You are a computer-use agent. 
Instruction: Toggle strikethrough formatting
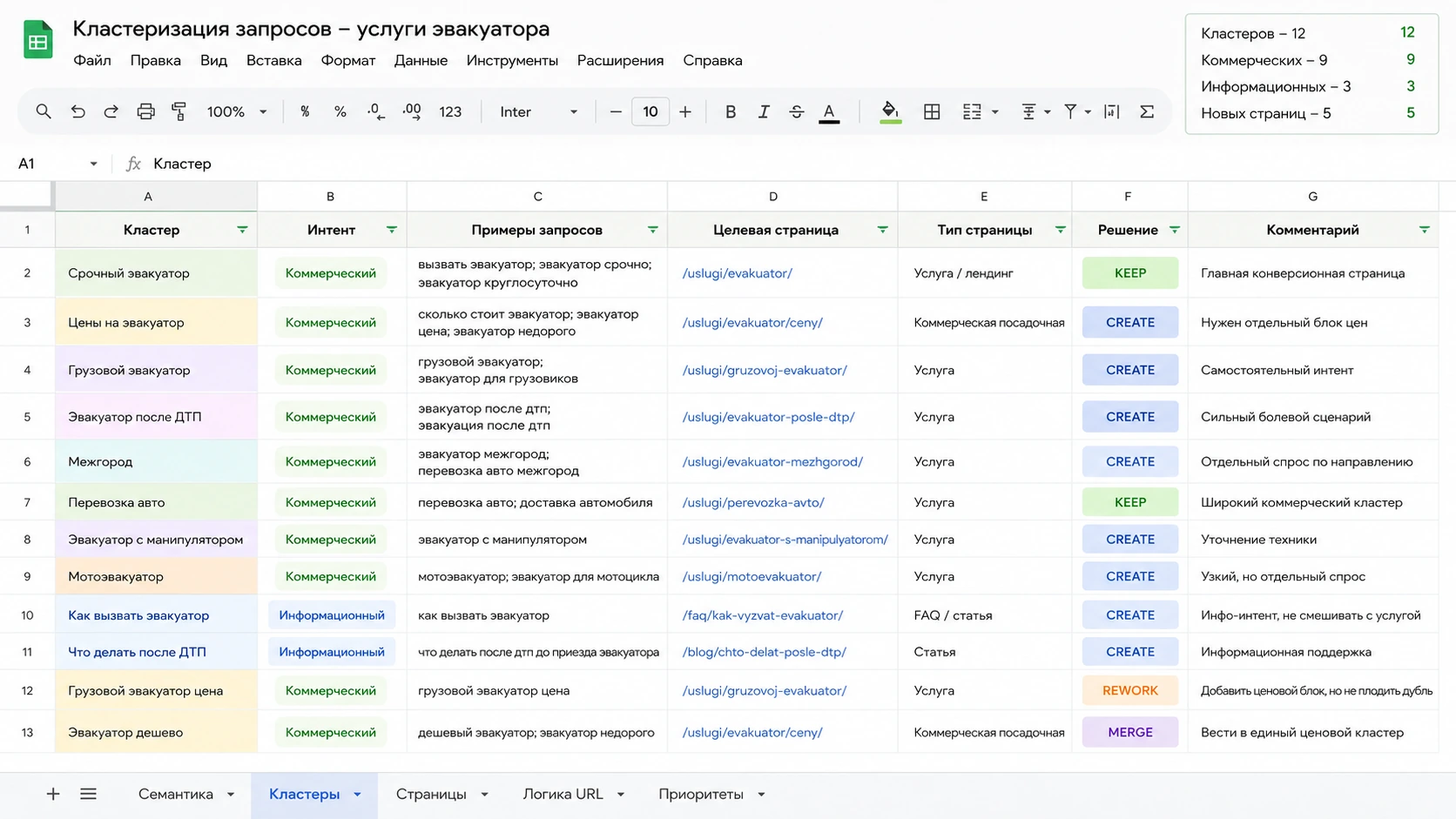pos(796,111)
